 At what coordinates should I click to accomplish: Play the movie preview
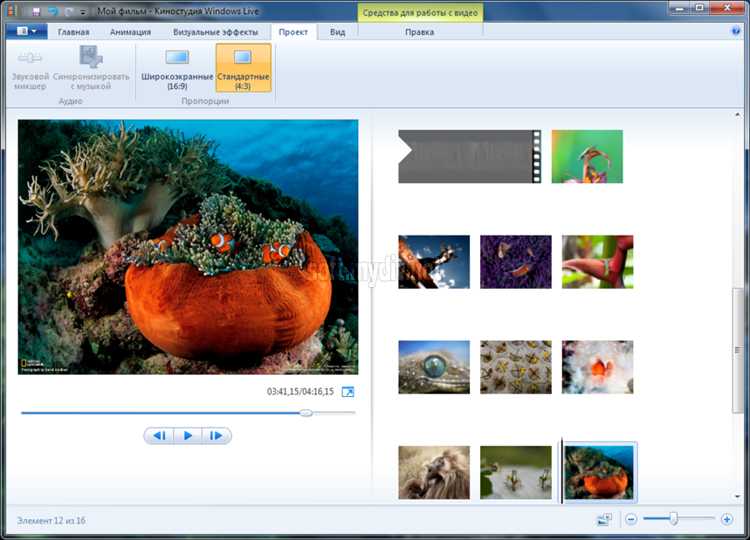pos(188,436)
